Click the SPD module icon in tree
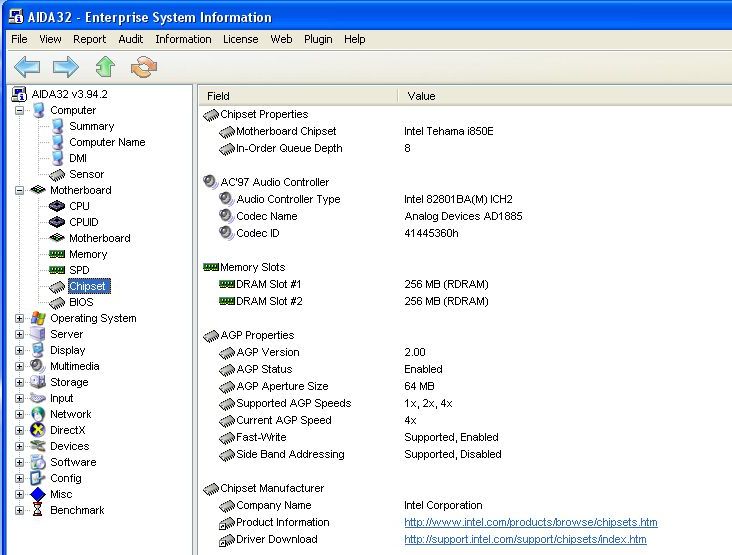Screen dimensions: 732x555 [57, 270]
